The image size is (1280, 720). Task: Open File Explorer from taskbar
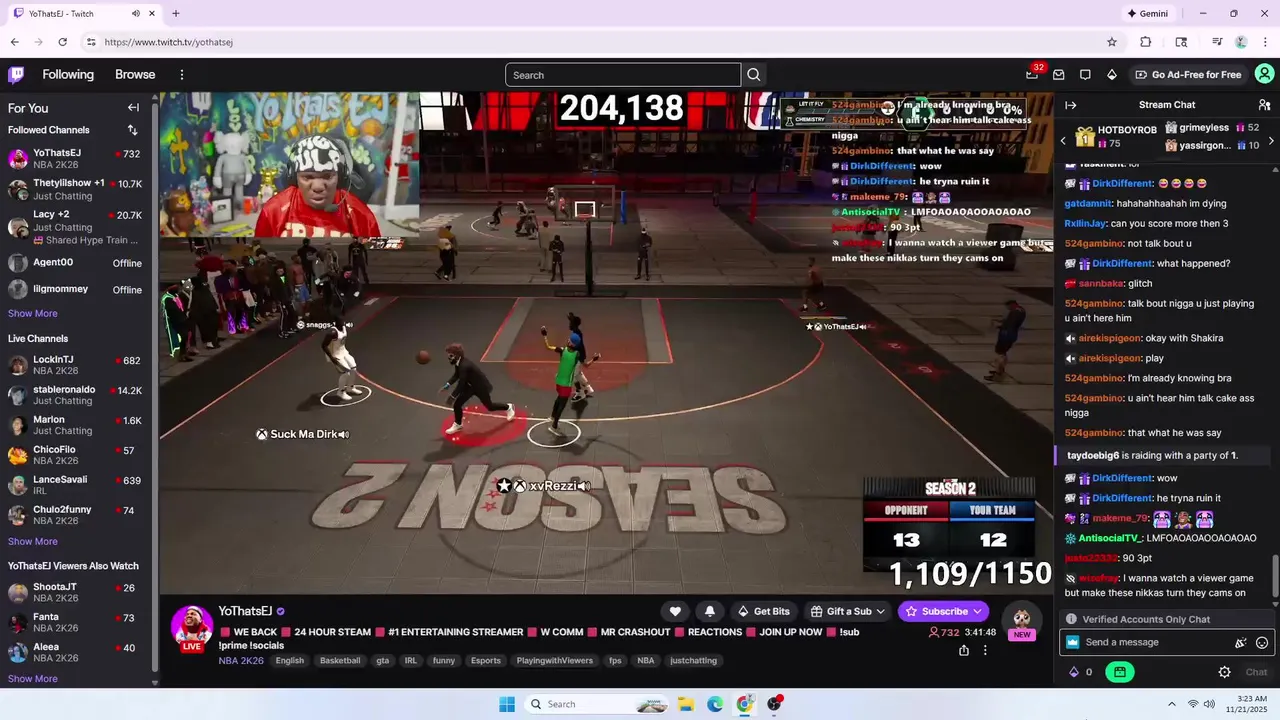686,704
